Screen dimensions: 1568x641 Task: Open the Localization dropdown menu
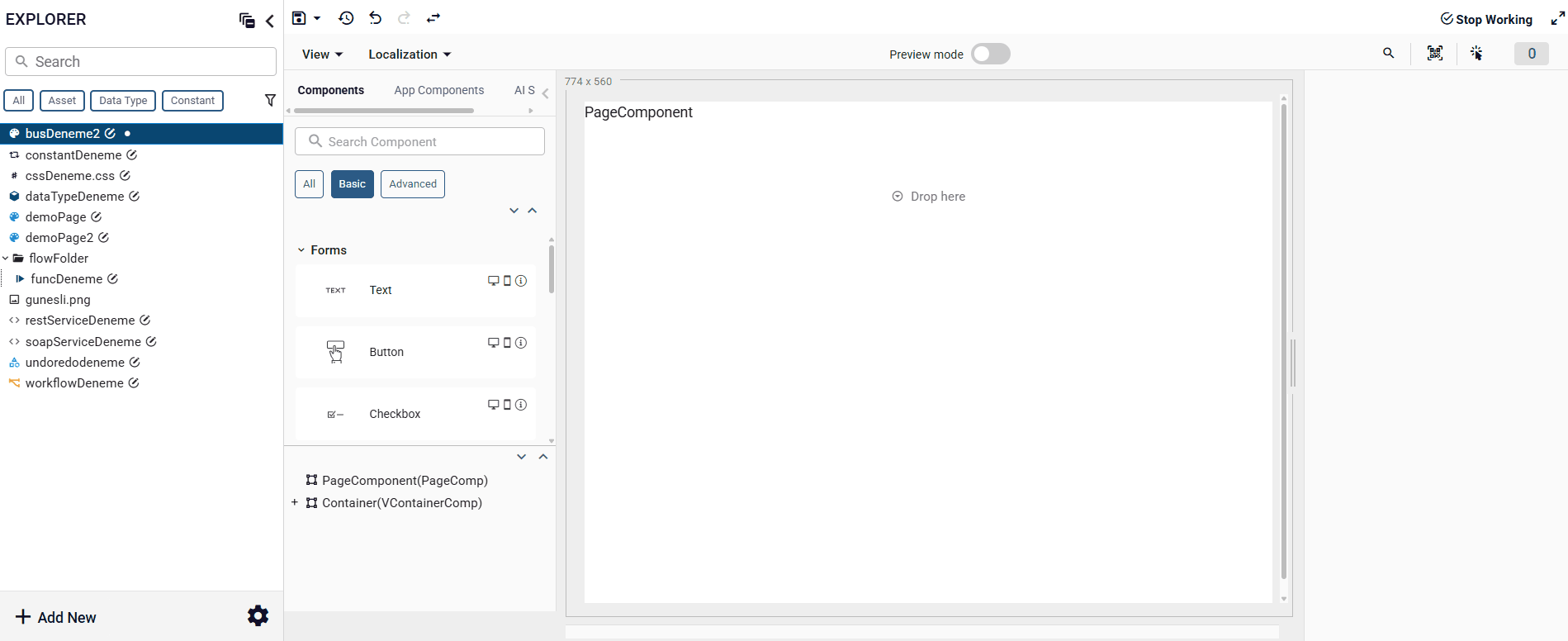[410, 55]
